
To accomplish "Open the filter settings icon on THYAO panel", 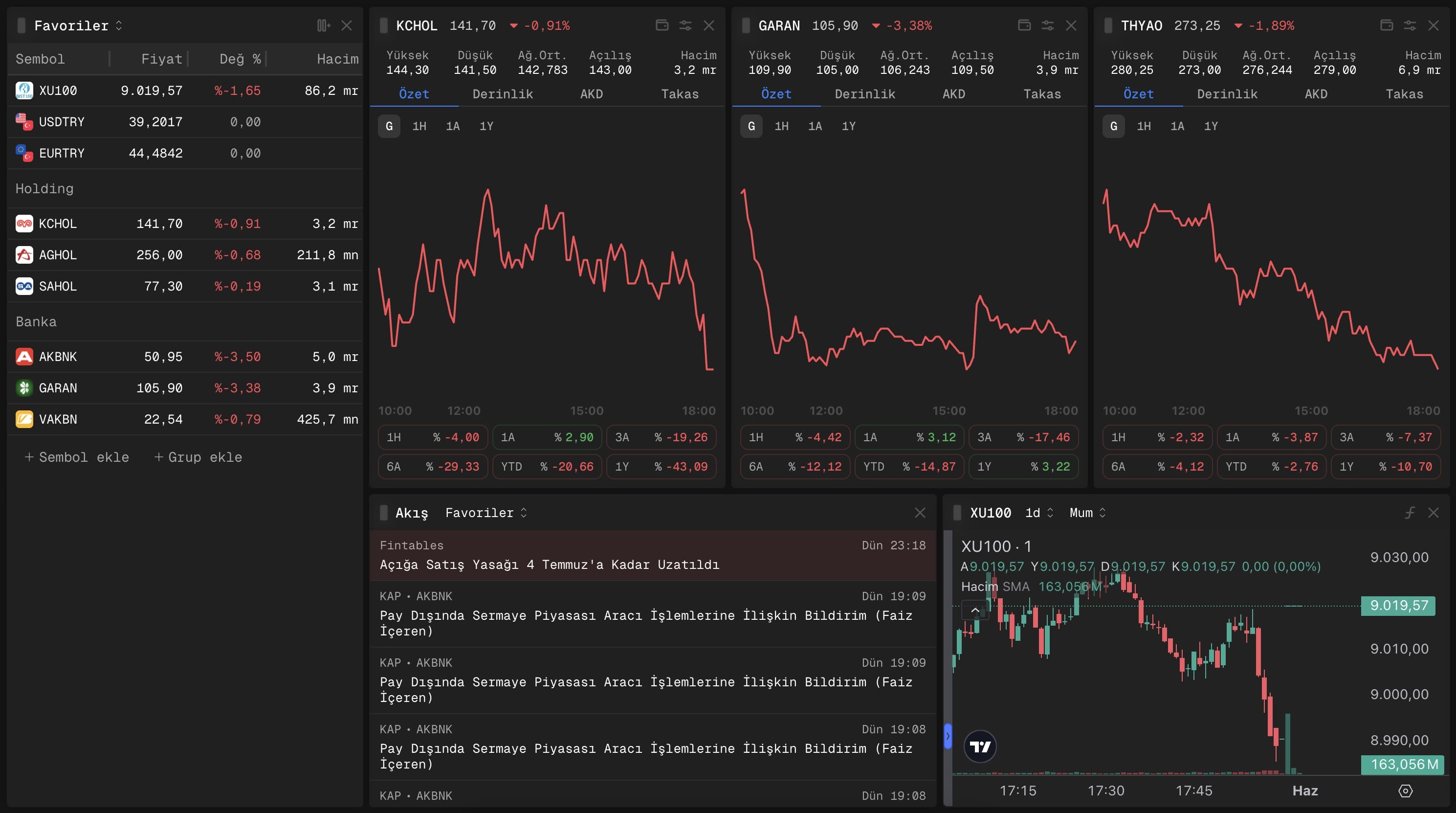I will pos(1410,25).
